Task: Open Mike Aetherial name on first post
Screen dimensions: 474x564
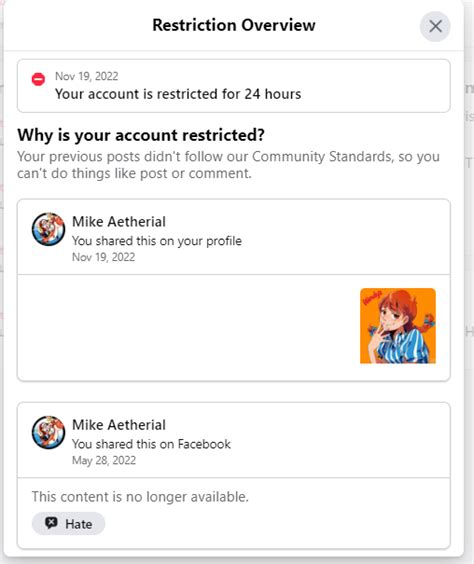Action: point(119,222)
